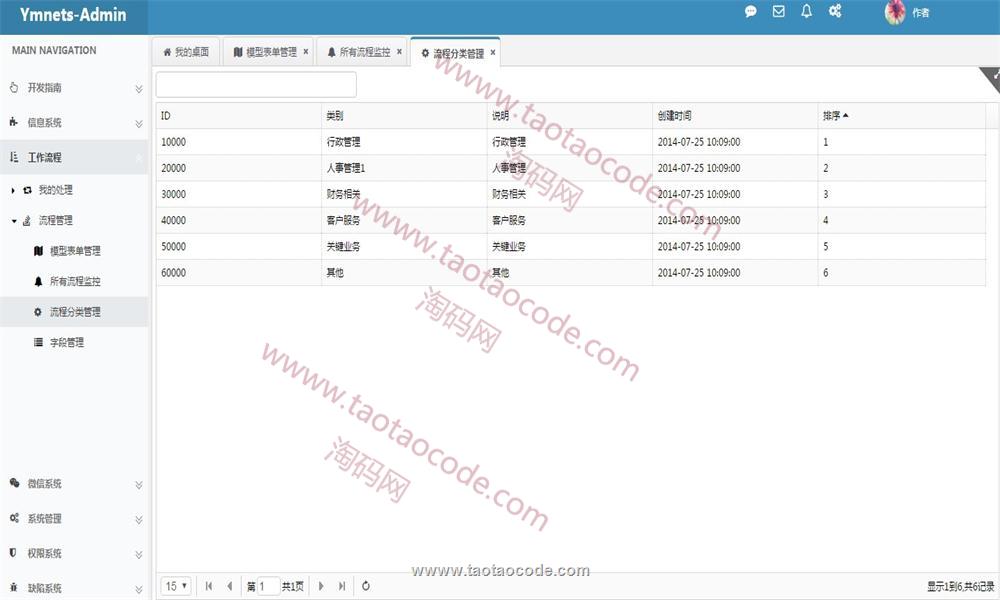Open the page size dropdown showing 15
1000x600 pixels.
[177, 586]
